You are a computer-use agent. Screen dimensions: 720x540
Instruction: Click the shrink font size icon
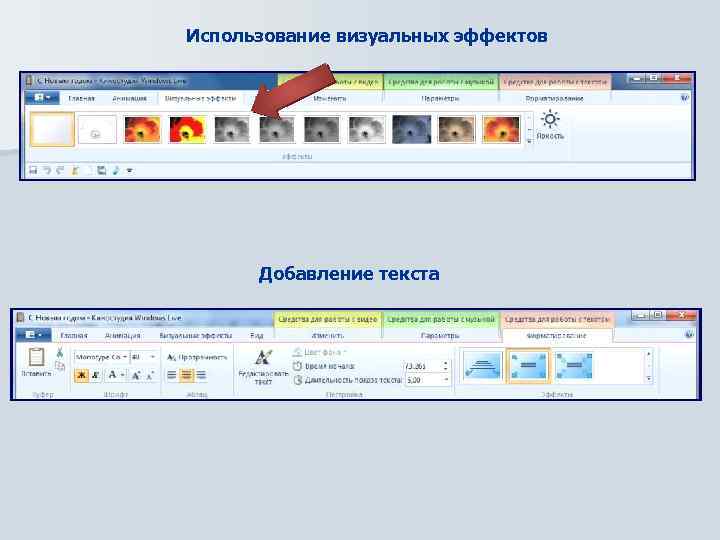click(x=150, y=375)
